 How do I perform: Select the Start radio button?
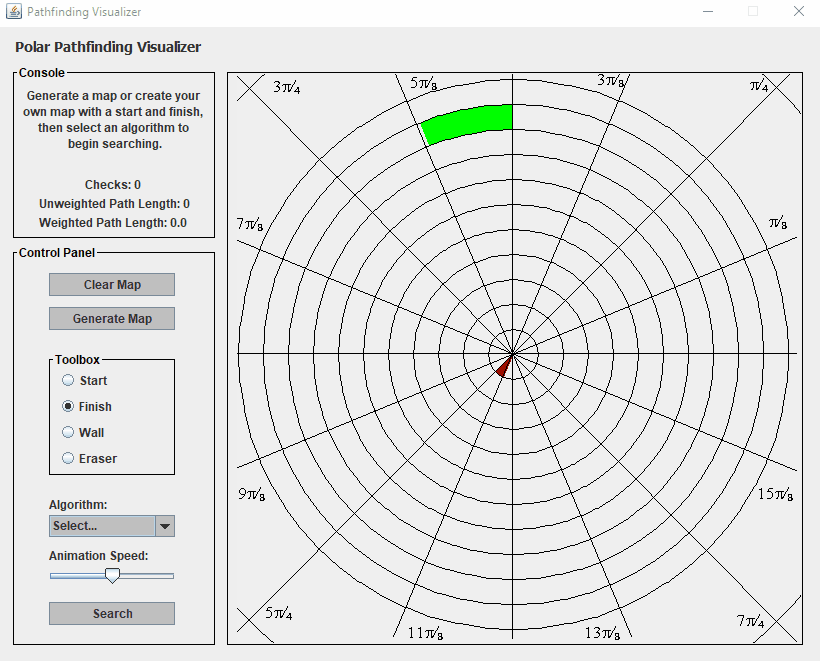(x=68, y=380)
